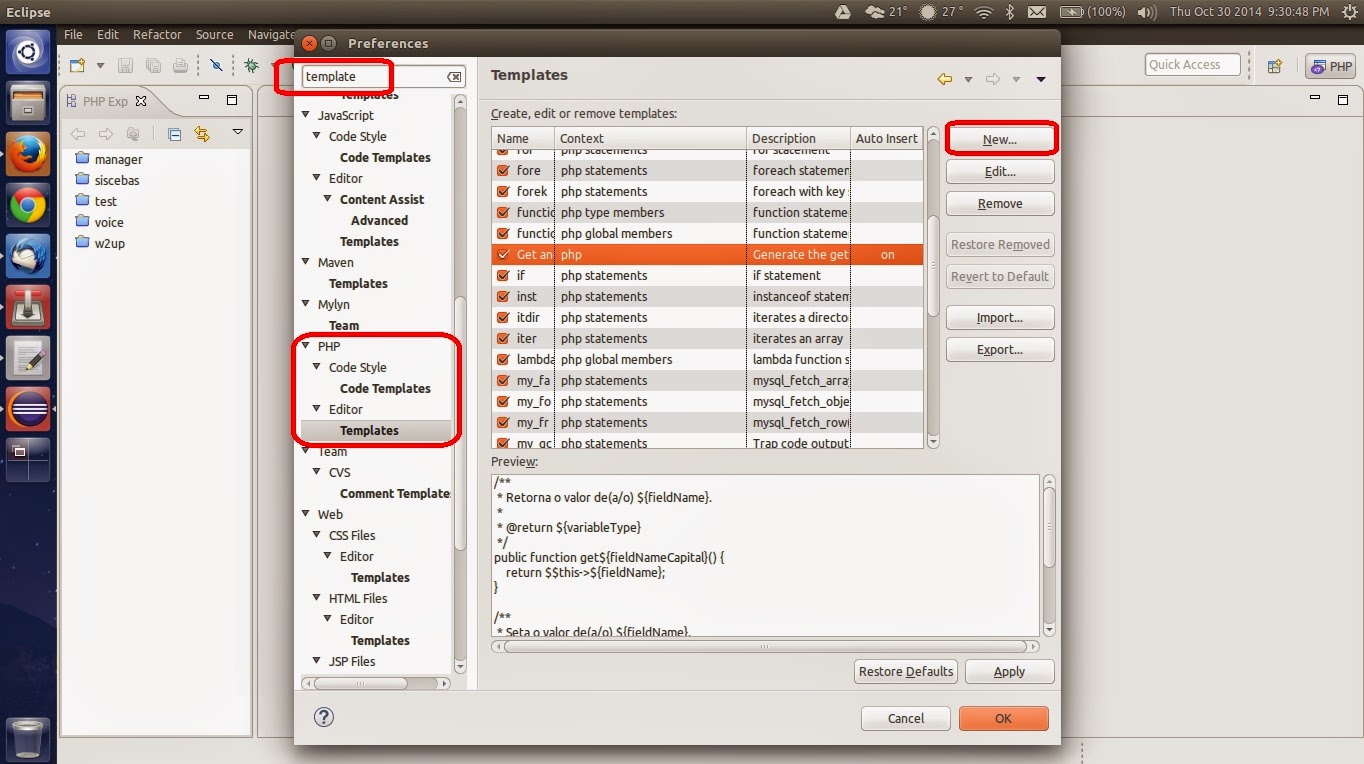Open the Ubuntu Dash launcher
The height and width of the screenshot is (764, 1364).
[28, 52]
